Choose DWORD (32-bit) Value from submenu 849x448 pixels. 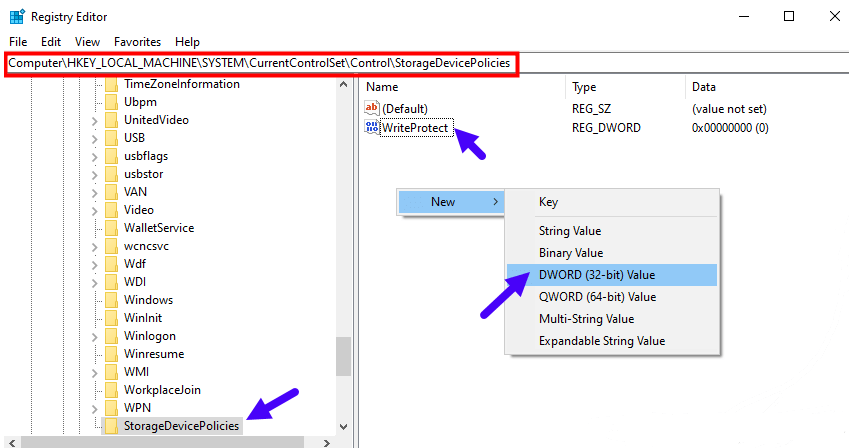coord(612,275)
